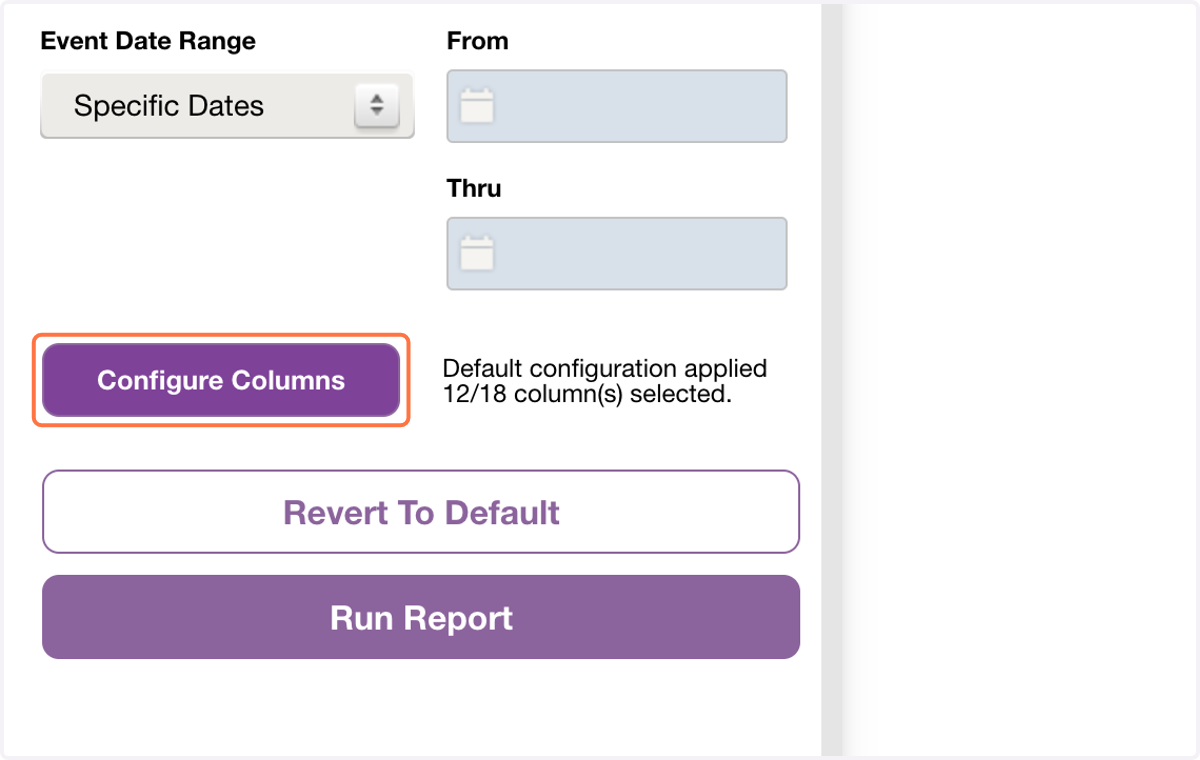Image resolution: width=1200 pixels, height=760 pixels.
Task: Open calendar icon in the From field
Action: 477,106
